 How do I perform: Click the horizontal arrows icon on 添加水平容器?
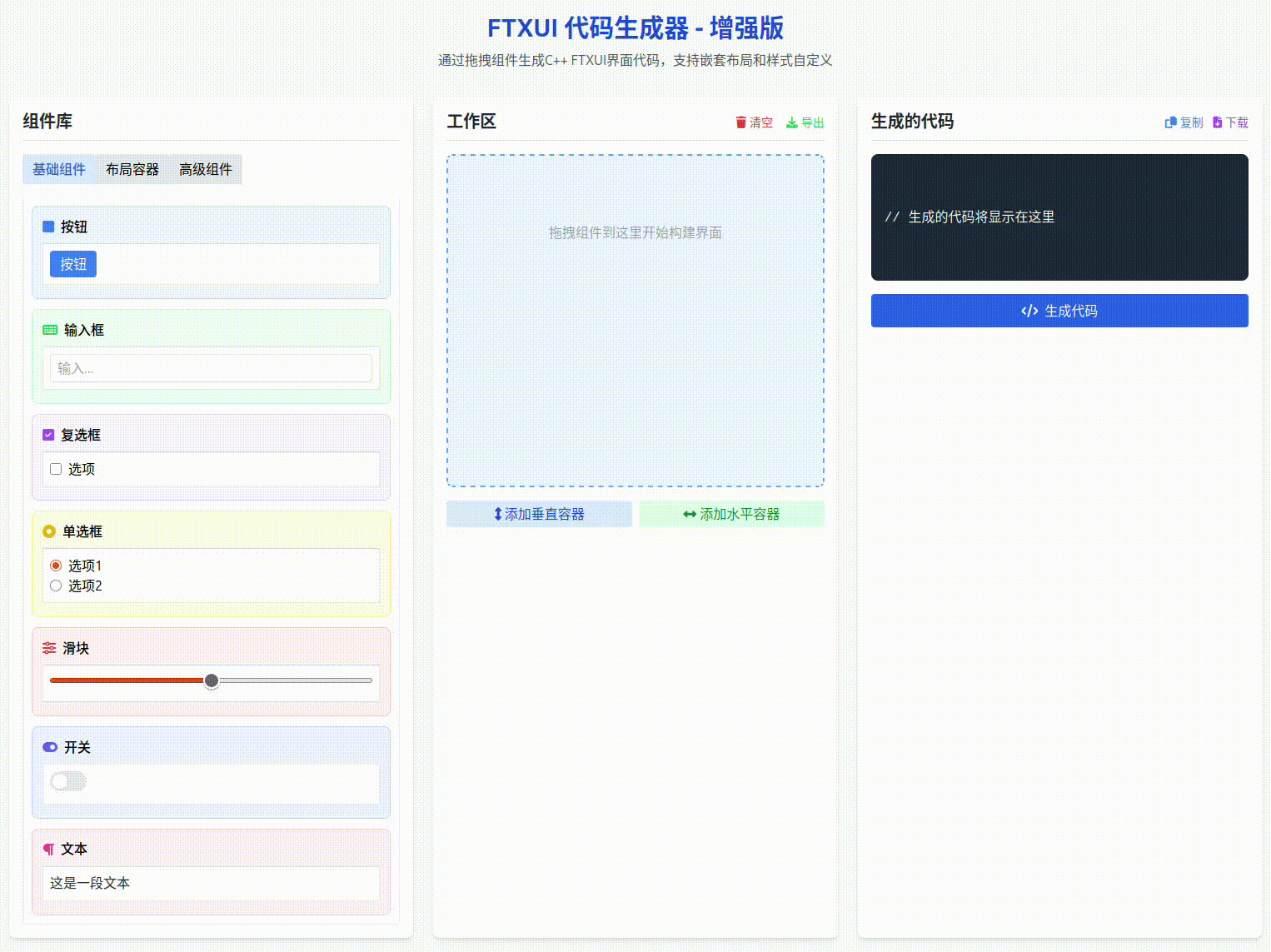[690, 514]
